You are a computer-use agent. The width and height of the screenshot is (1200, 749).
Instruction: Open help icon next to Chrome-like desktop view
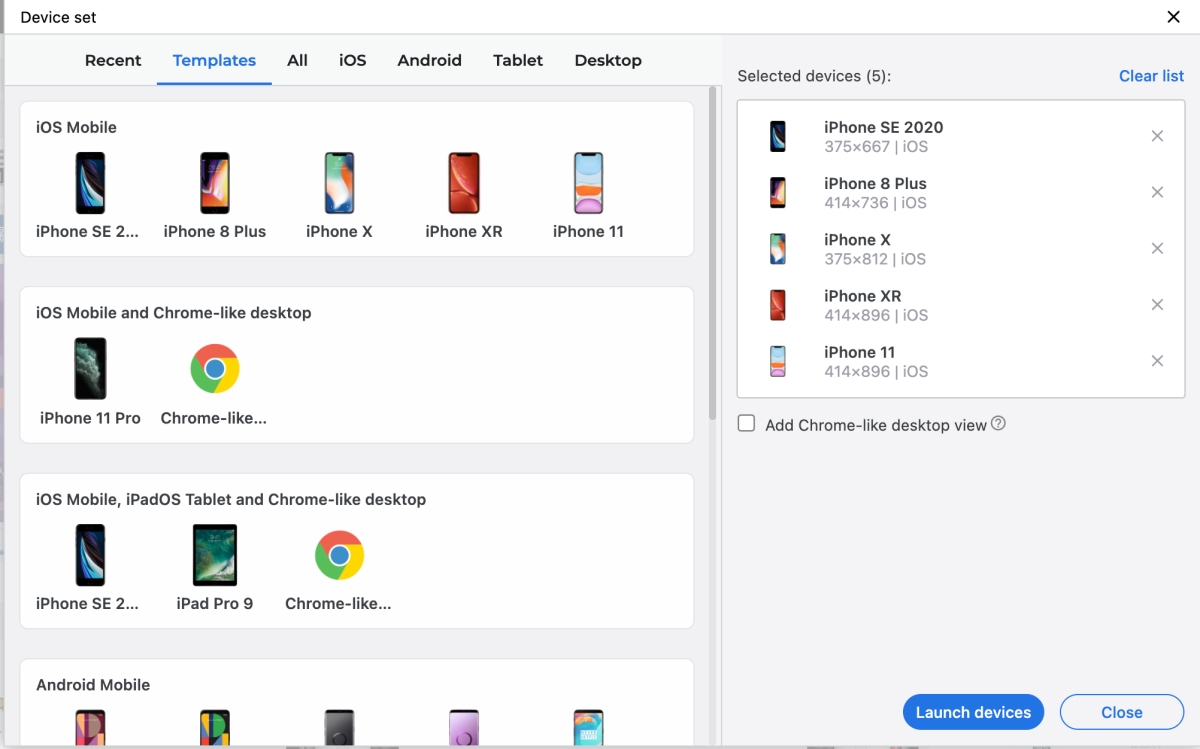998,424
